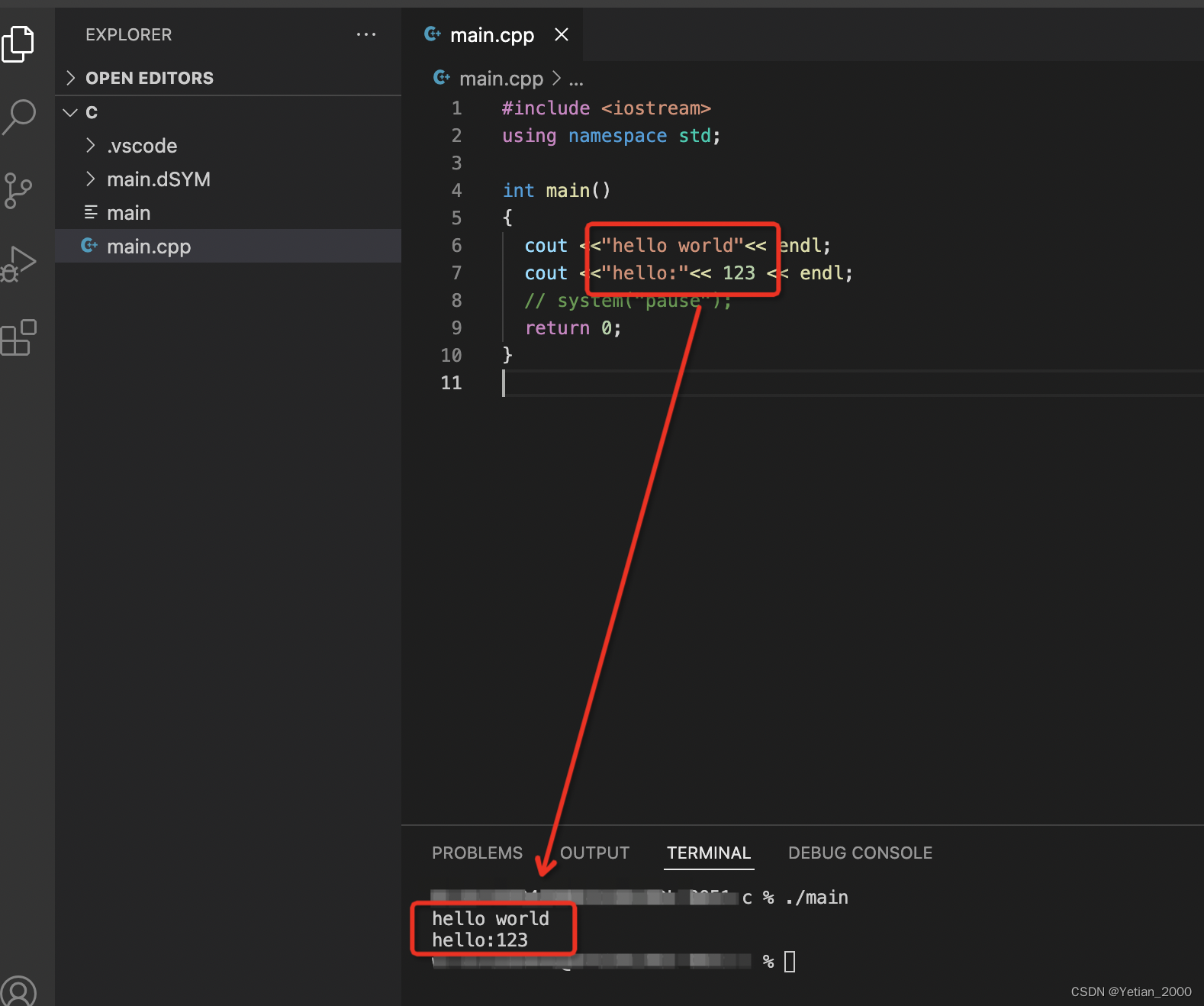Collapse the C workspace folder

228,112
